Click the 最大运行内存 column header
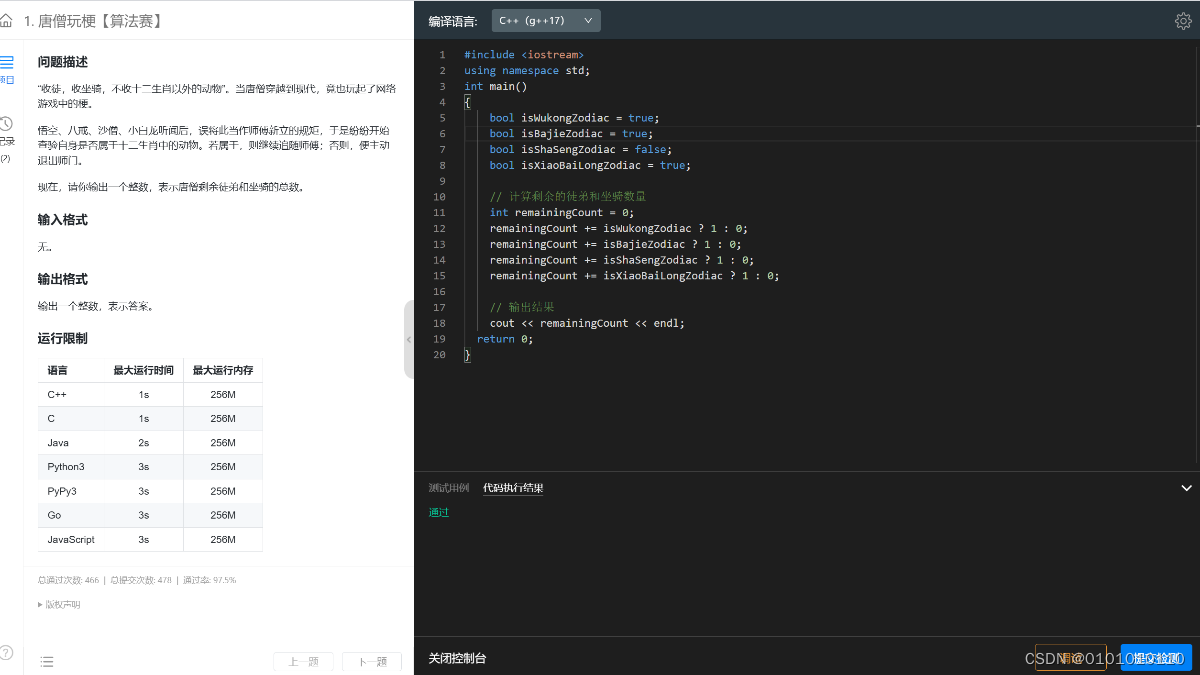The width and height of the screenshot is (1200, 675). (x=223, y=370)
